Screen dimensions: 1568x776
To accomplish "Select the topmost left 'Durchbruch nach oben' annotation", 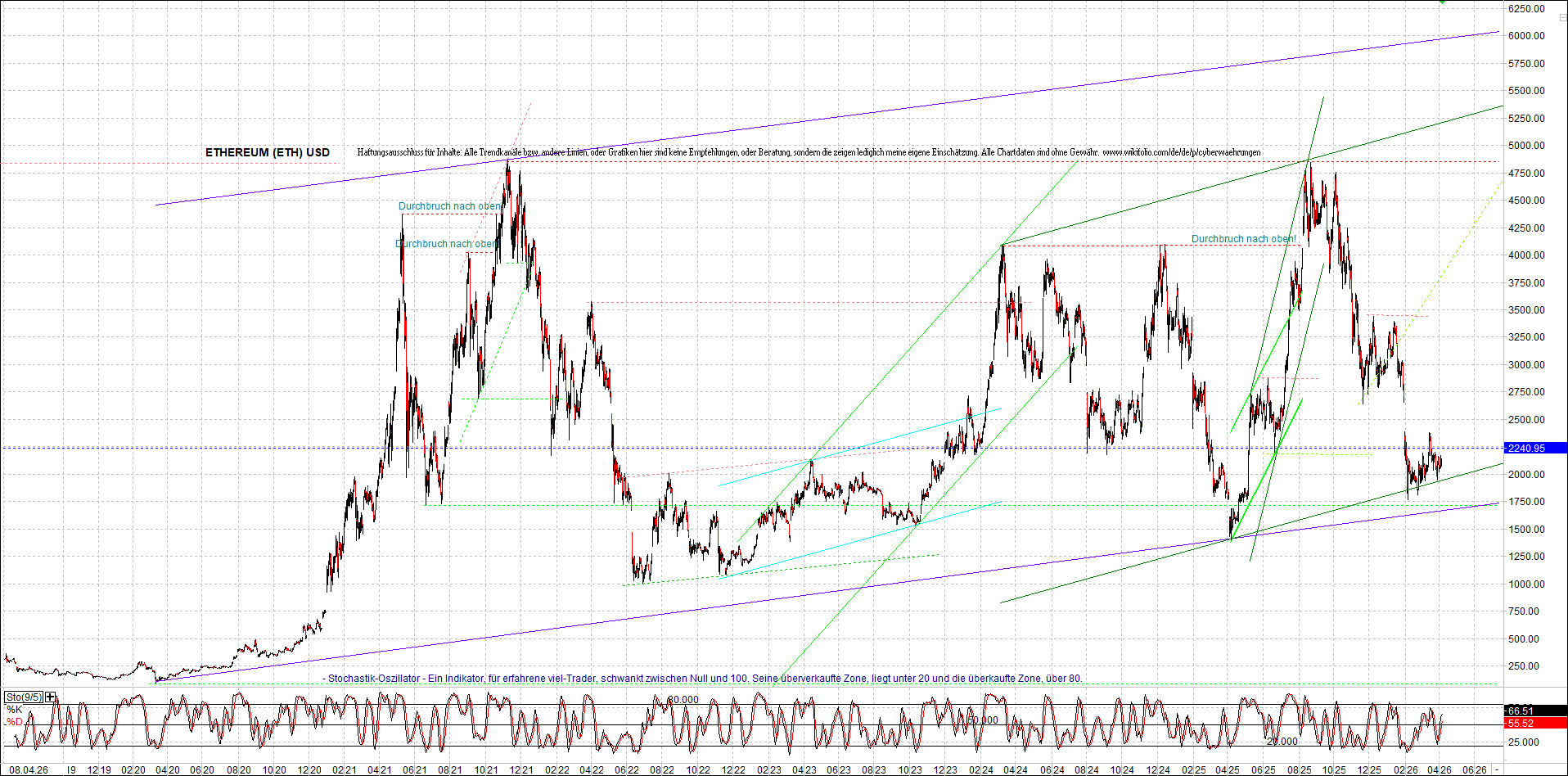I will [450, 206].
